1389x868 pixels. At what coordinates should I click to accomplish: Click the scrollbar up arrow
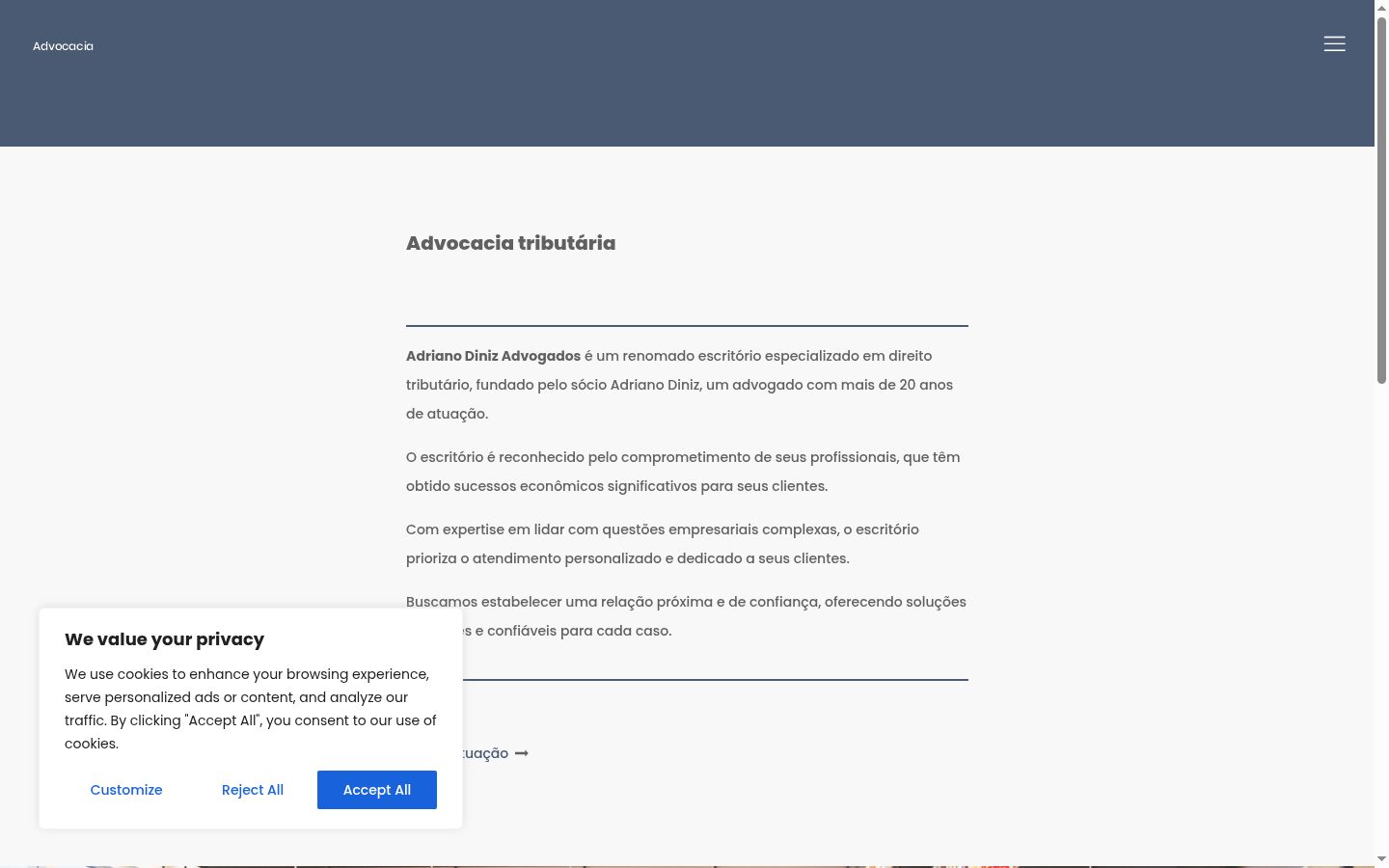1381,9
